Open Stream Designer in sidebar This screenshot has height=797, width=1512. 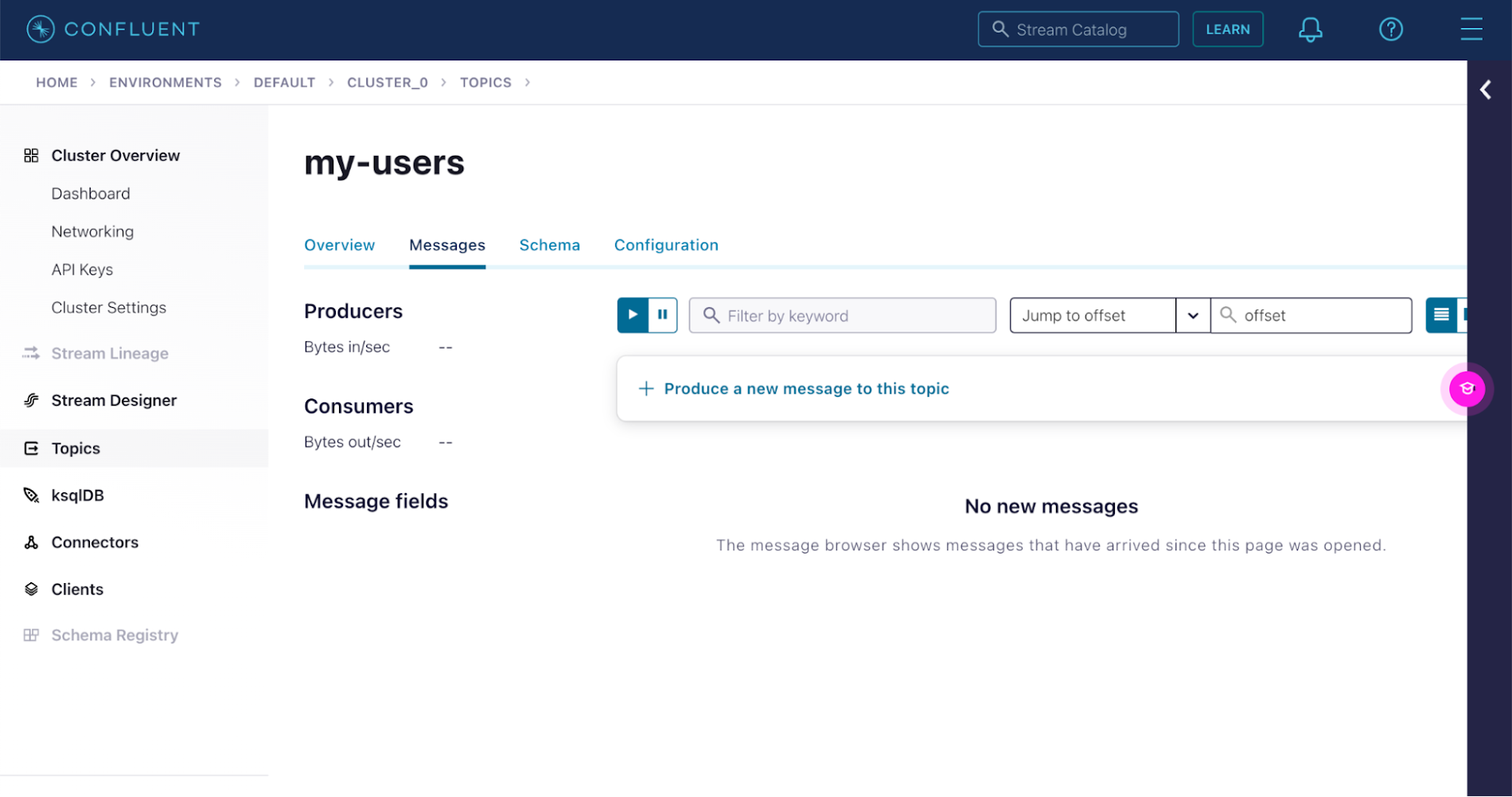coord(114,400)
